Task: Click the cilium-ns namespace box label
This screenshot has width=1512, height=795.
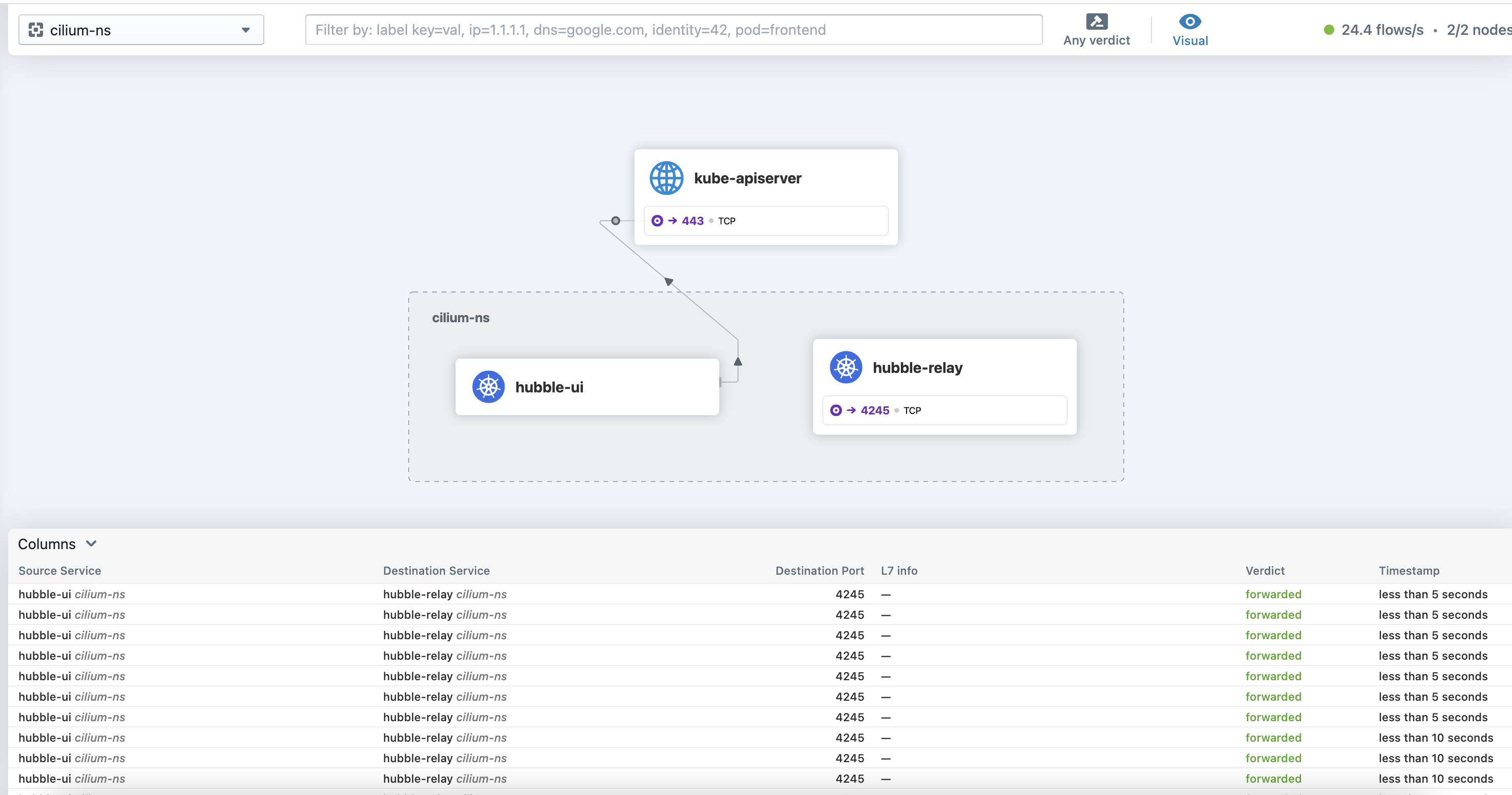Action: pyautogui.click(x=460, y=318)
